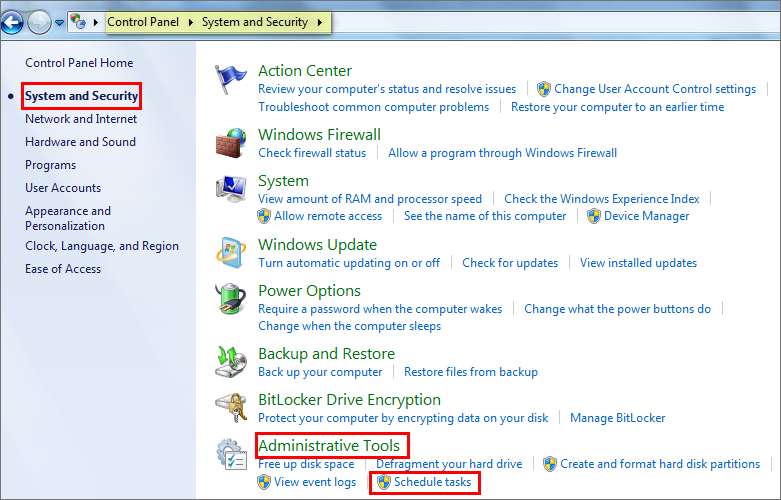Viewport: 781px width, 500px height.
Task: Open Network and Internet category
Action: point(81,119)
